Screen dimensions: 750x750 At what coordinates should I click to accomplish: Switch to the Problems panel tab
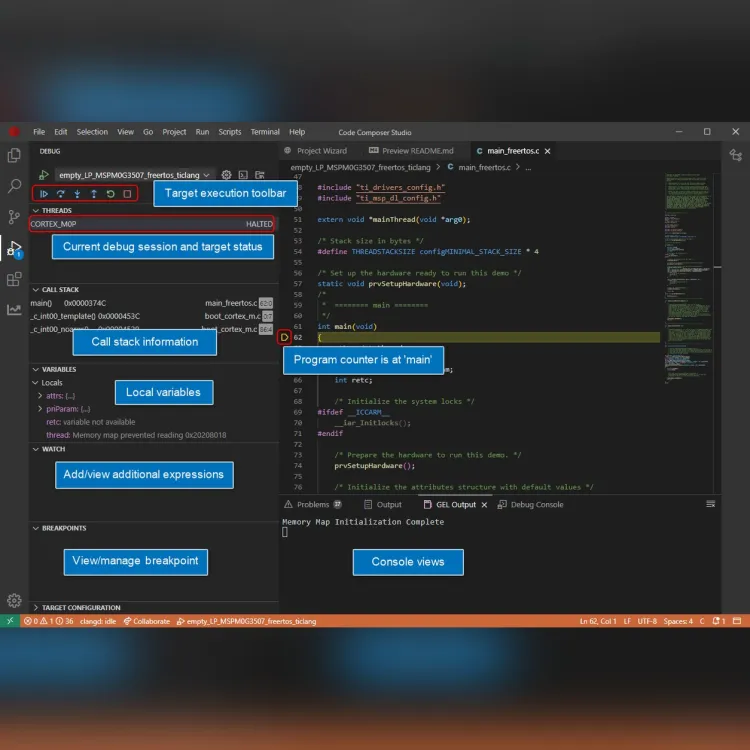[x=313, y=505]
